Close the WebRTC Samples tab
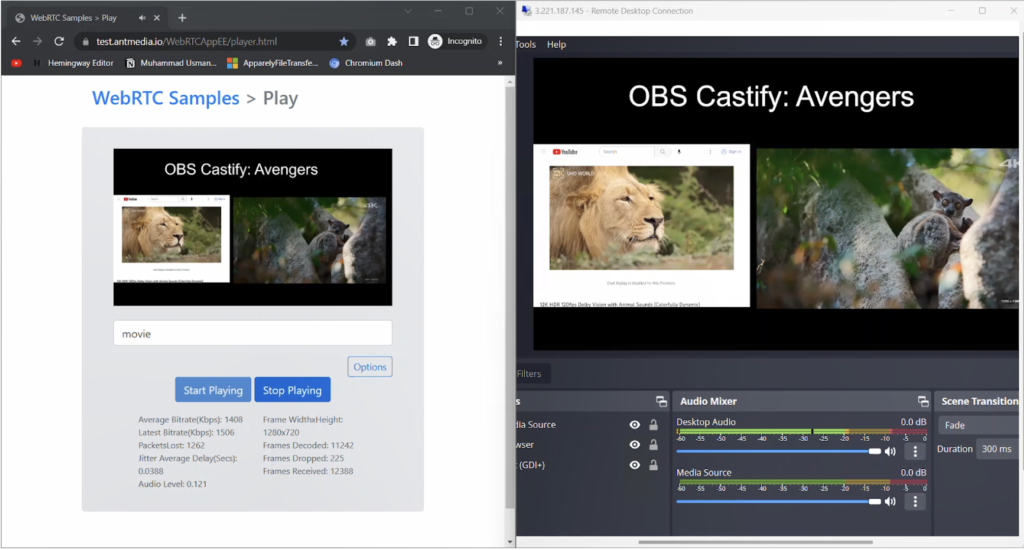Screen dimensions: 1024x550 (x=157, y=18)
